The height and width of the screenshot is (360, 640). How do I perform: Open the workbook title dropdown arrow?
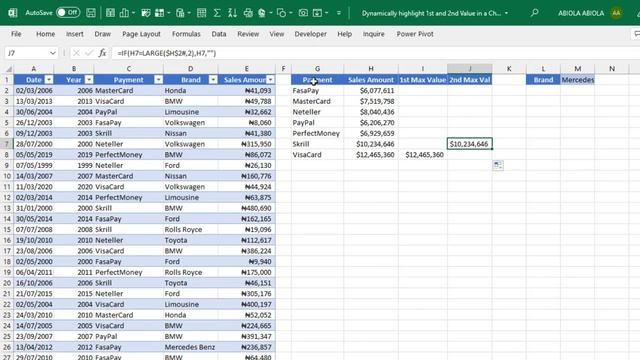pos(507,13)
